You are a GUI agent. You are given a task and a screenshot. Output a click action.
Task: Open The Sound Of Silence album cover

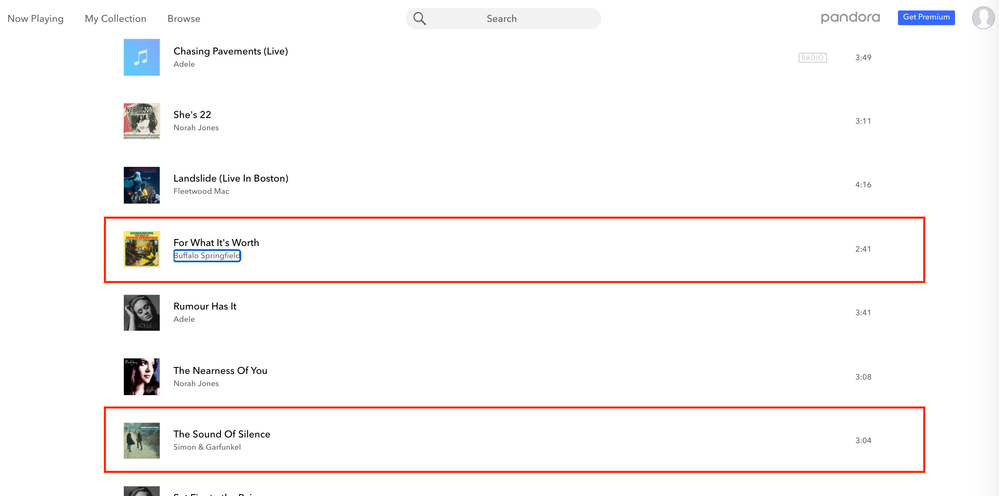(141, 441)
